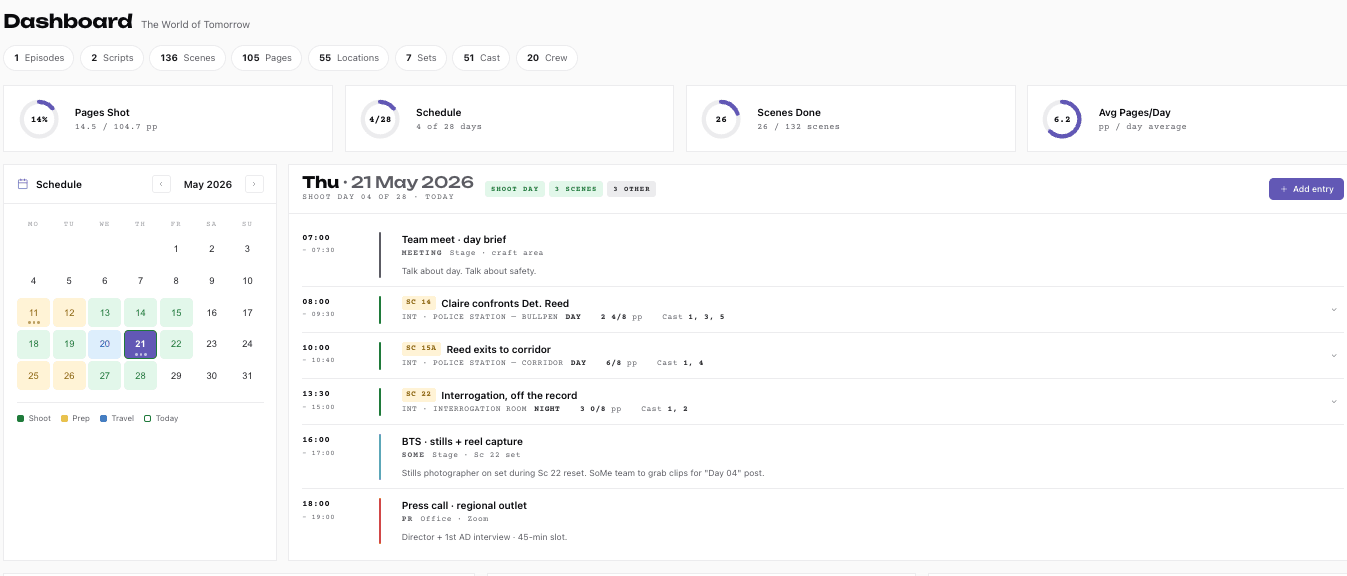Select May 31 in the calendar
1347x576 pixels.
click(x=247, y=376)
